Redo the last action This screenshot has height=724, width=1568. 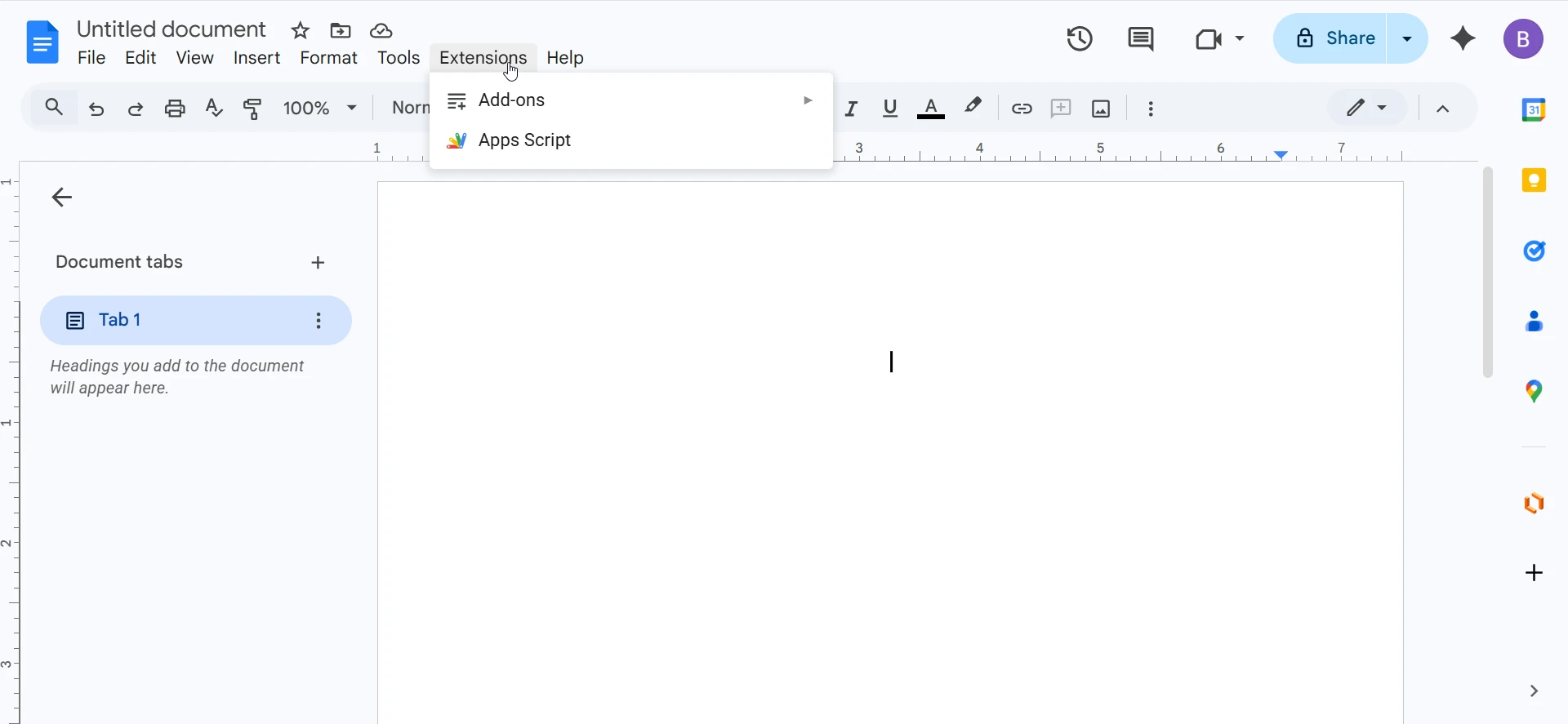136,109
